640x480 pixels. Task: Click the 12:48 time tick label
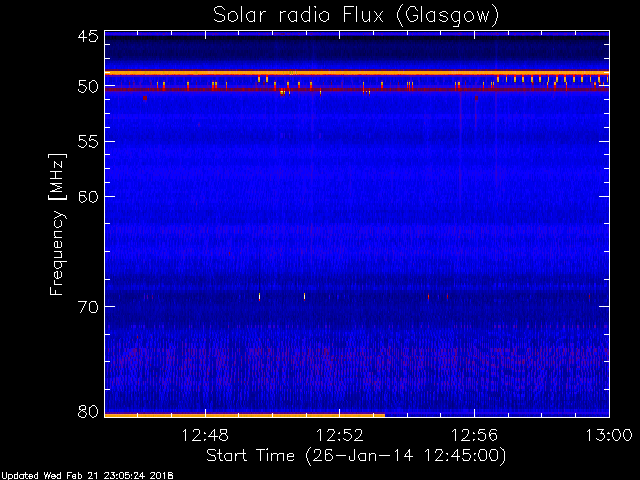coord(205,435)
